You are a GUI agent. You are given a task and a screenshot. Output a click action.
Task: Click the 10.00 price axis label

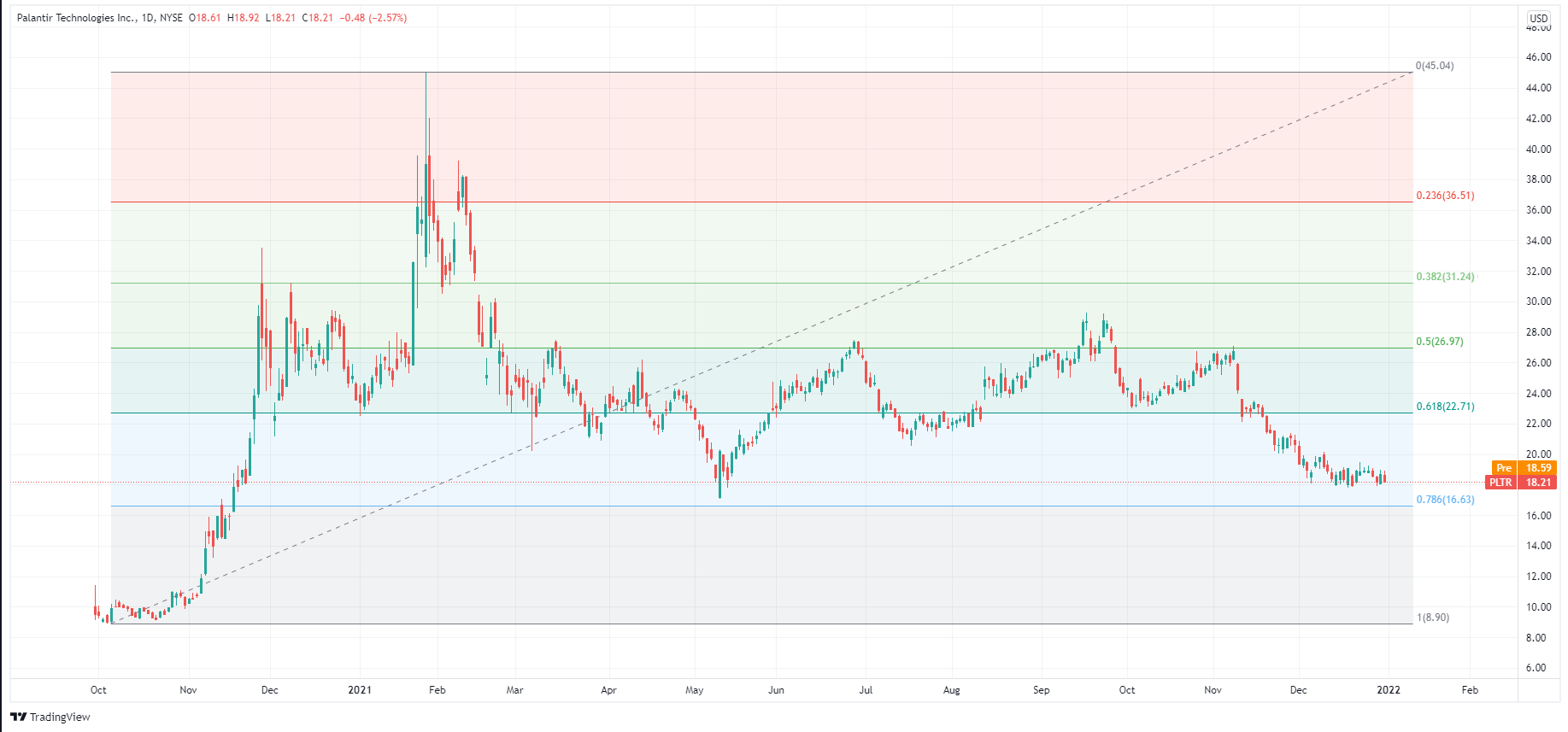1538,607
